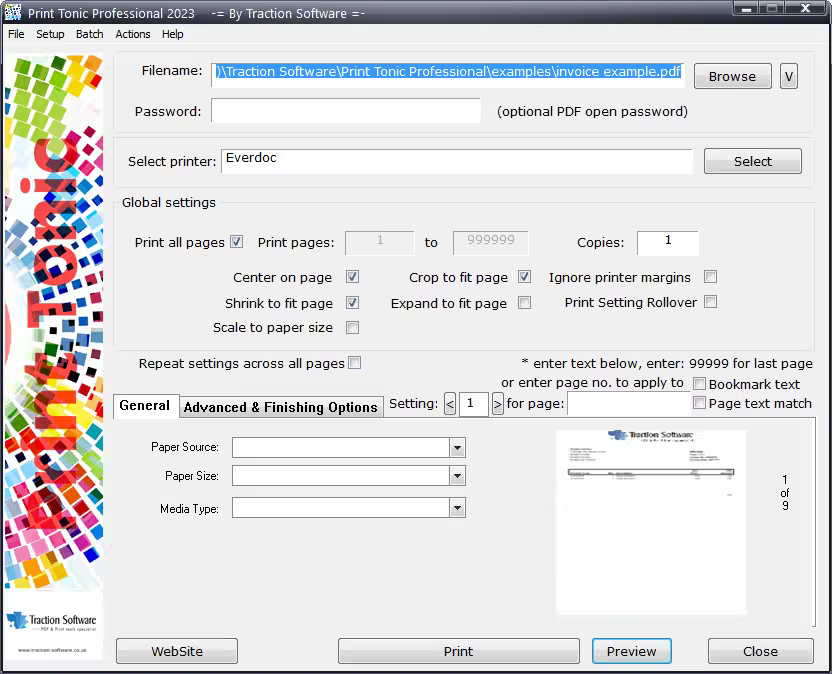Click the Preview button
The height and width of the screenshot is (674, 832).
point(631,651)
